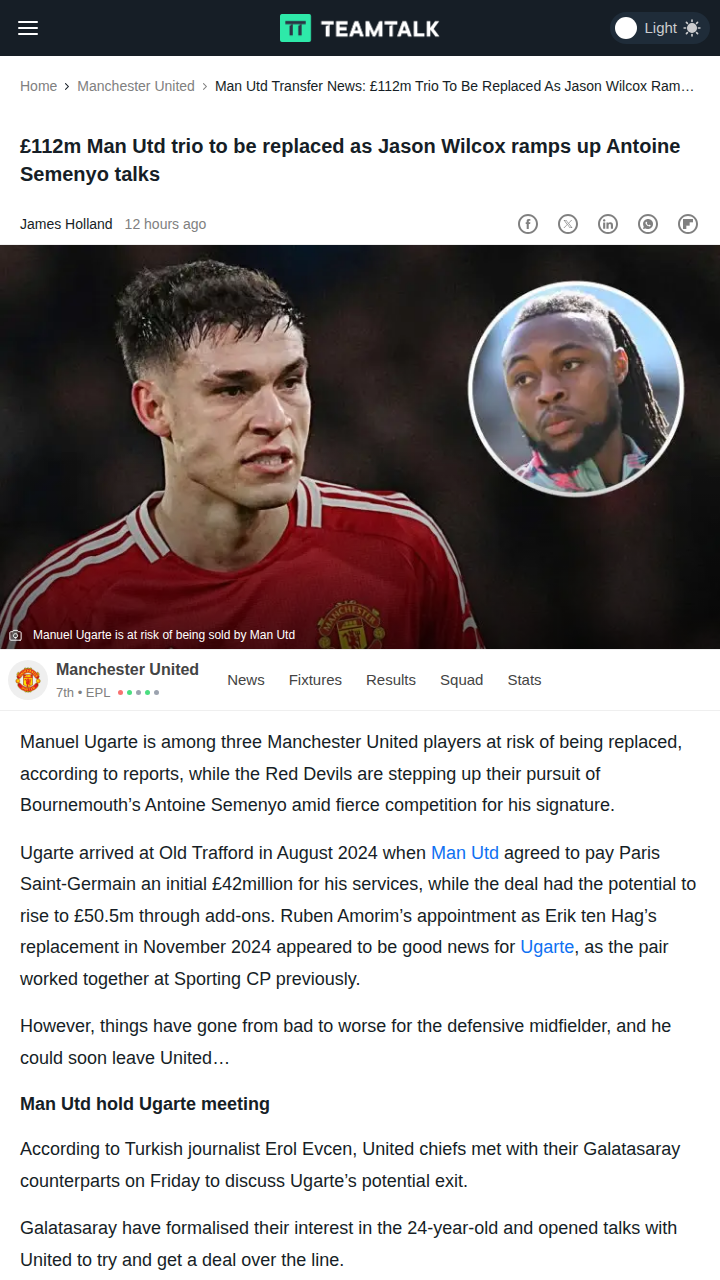This screenshot has width=720, height=1280.
Task: Select the Results tab
Action: [x=391, y=680]
